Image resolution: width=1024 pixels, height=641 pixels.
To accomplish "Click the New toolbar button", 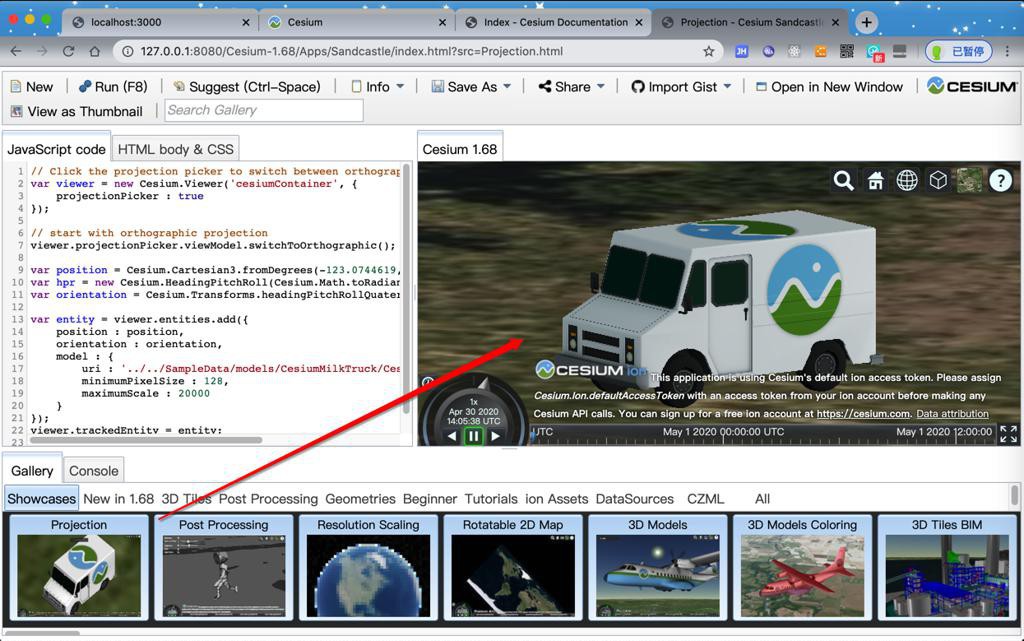I will 31,87.
